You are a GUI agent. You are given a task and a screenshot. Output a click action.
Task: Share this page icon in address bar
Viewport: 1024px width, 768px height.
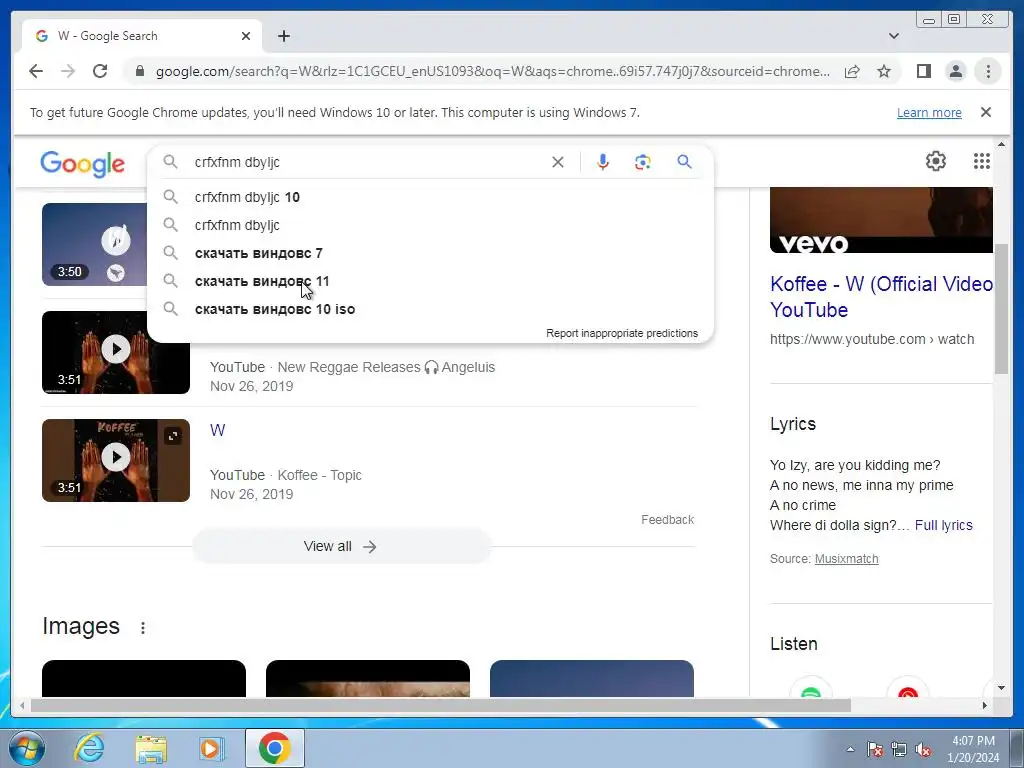click(852, 71)
